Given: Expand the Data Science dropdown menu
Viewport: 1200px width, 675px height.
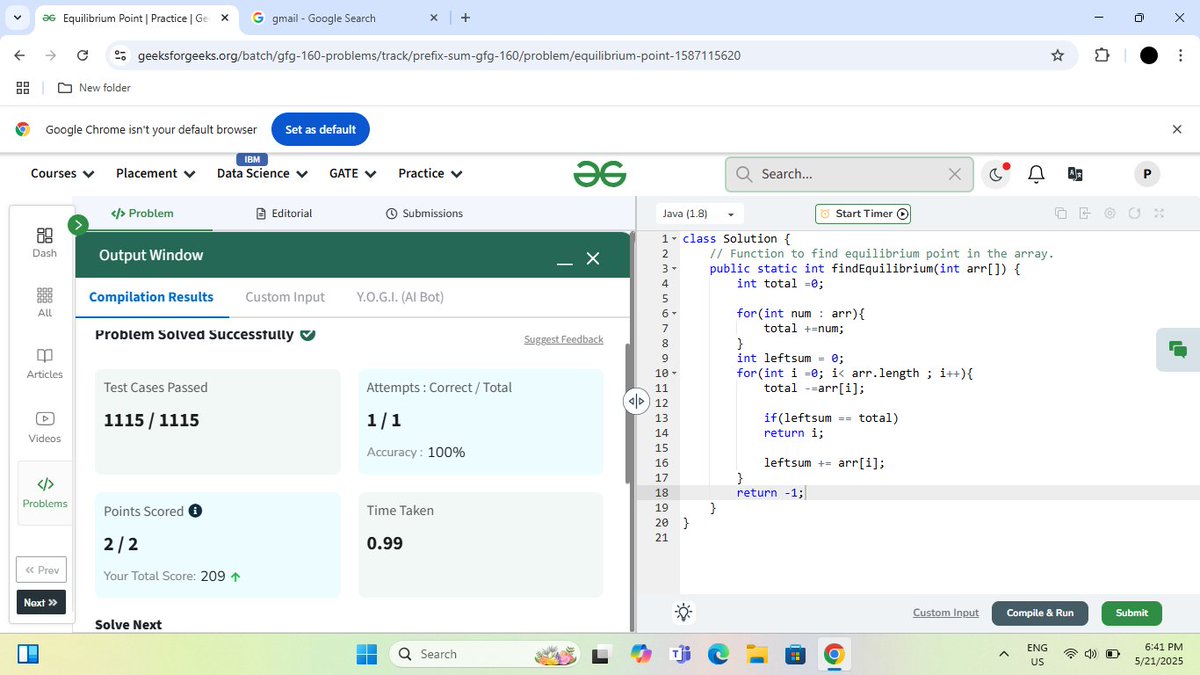Looking at the screenshot, I should pos(262,173).
